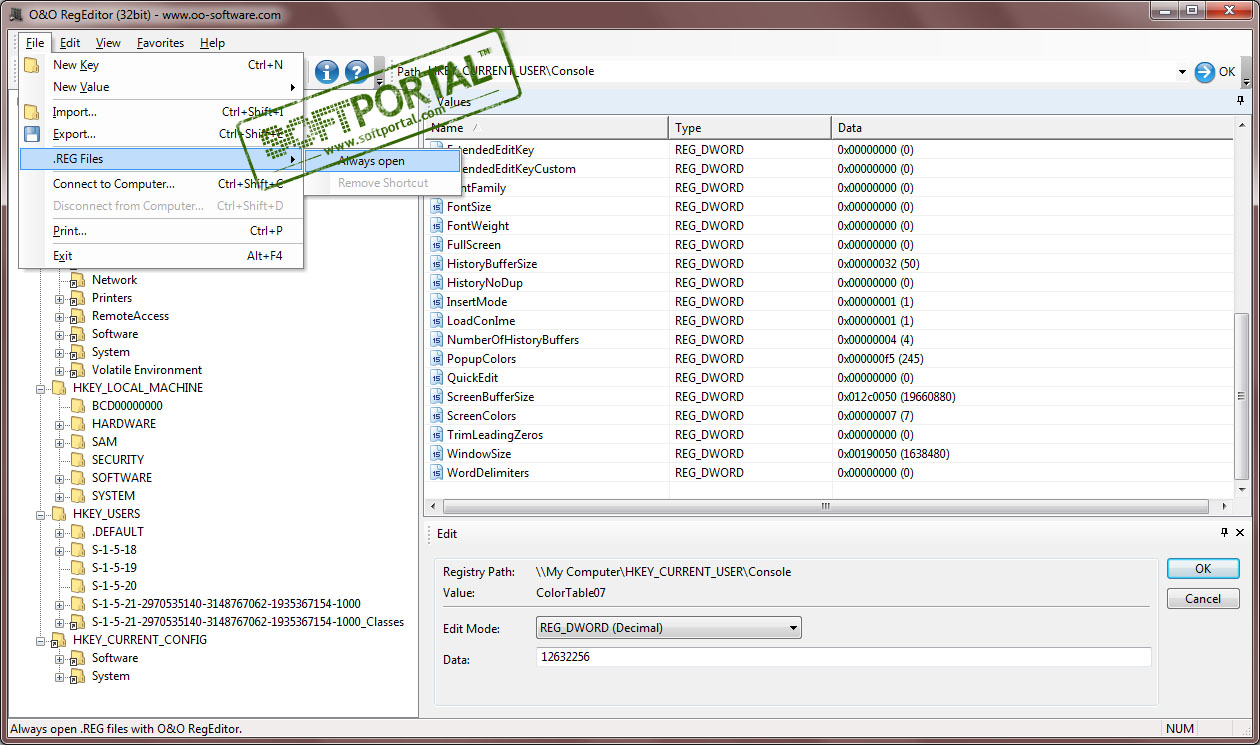Collapse the HKEY_USERS tree node
This screenshot has width=1260, height=745.
pos(41,514)
